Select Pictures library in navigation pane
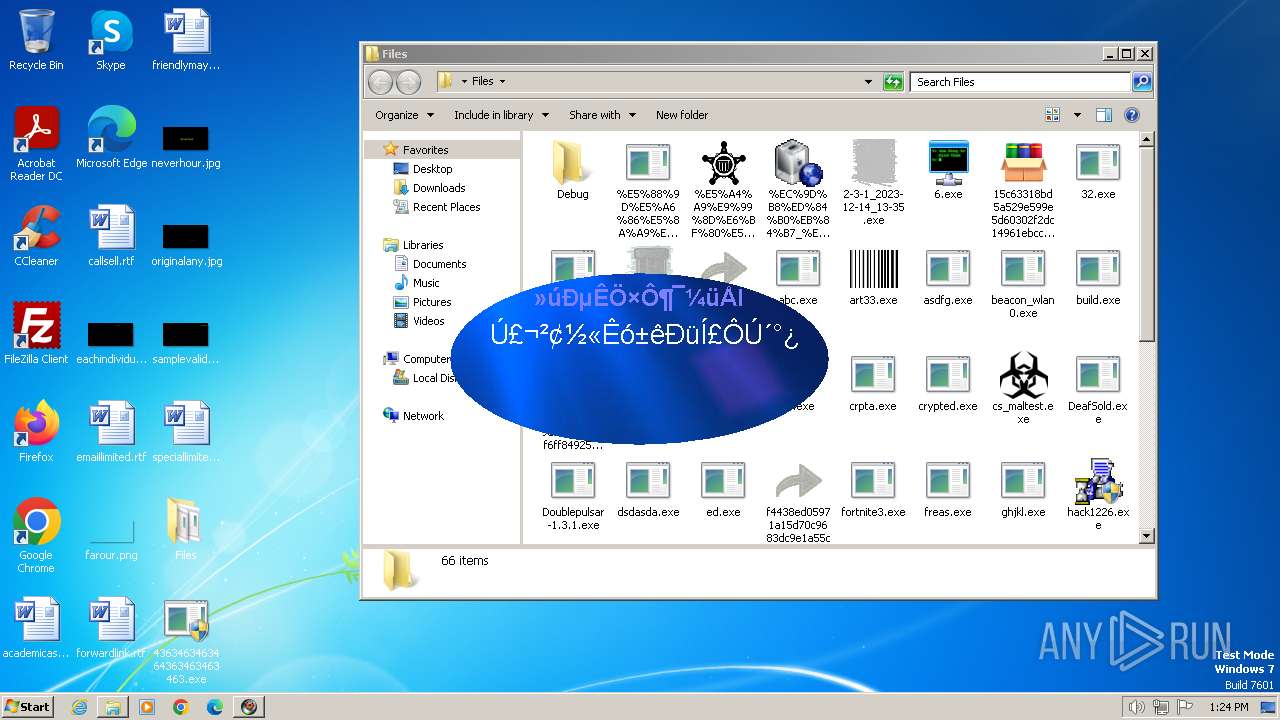 [x=432, y=302]
